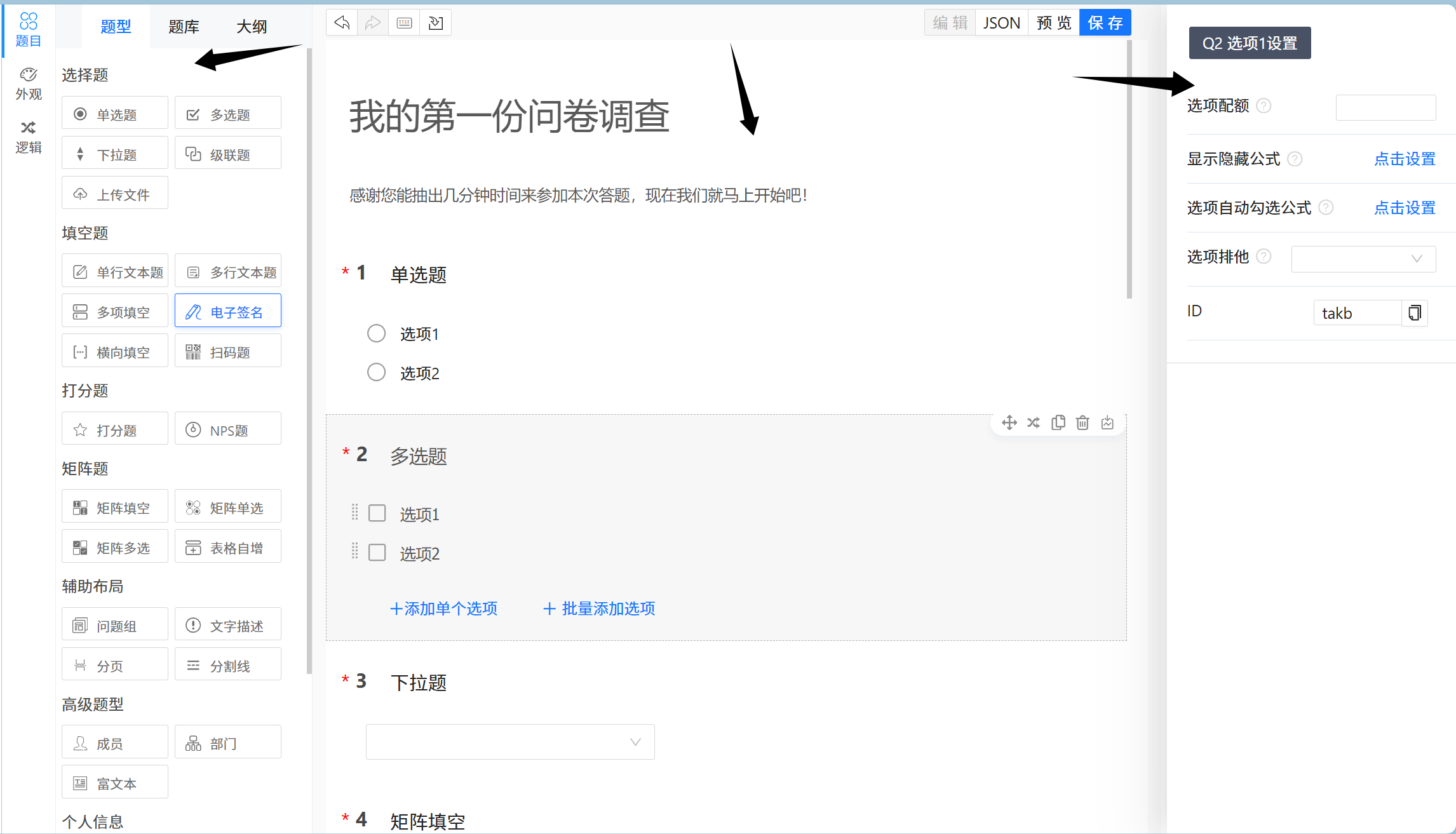Click the duplicate question icon on question 2

[x=1058, y=422]
